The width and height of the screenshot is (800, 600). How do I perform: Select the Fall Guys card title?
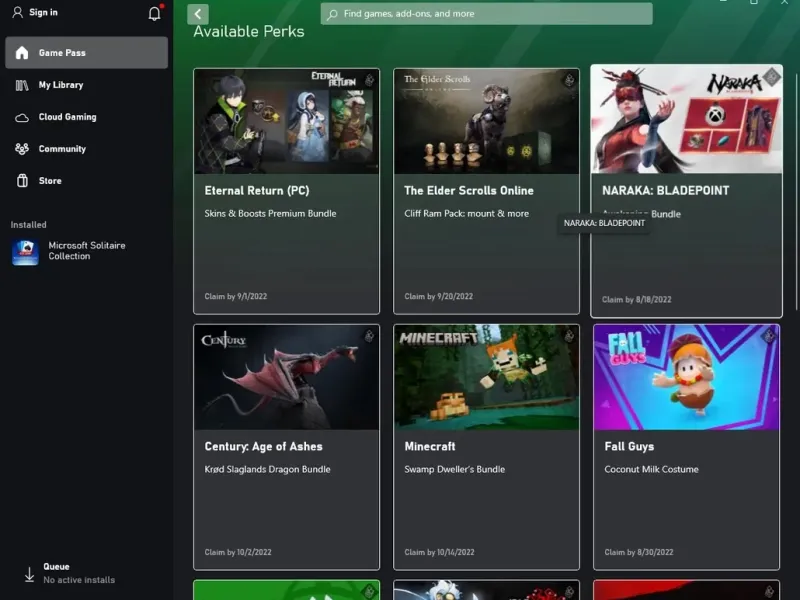[x=629, y=446]
